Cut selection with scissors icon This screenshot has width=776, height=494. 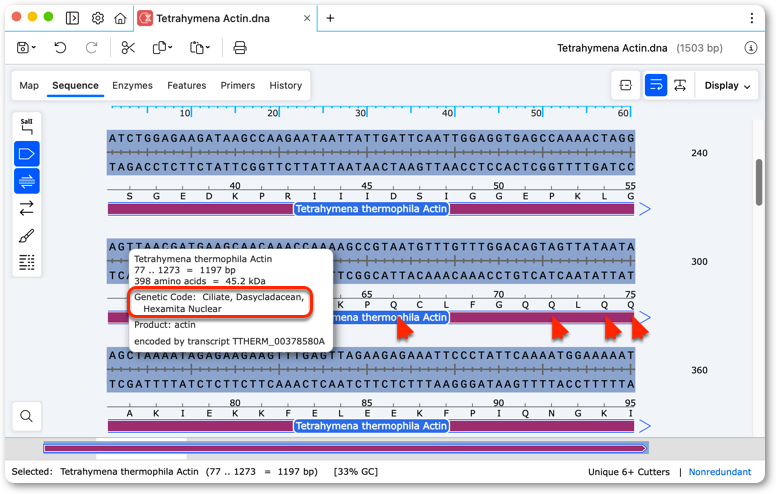tap(128, 48)
